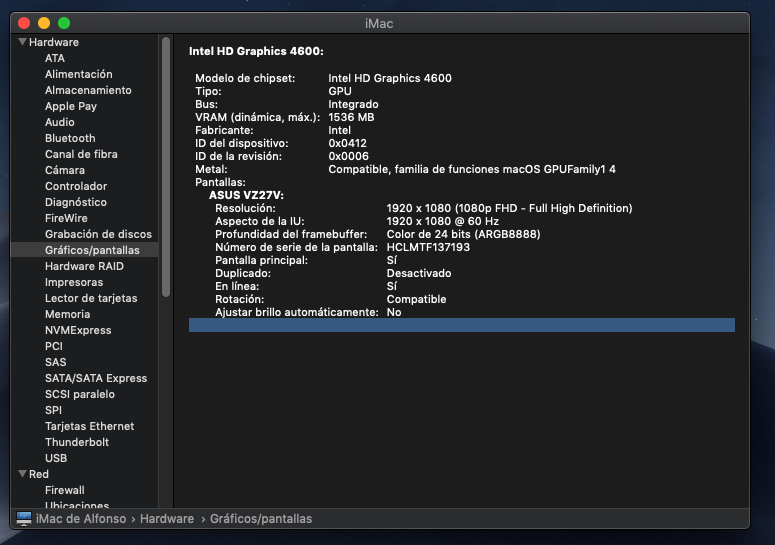The height and width of the screenshot is (545, 775).
Task: Open Alimentación category
Action: coord(79,74)
